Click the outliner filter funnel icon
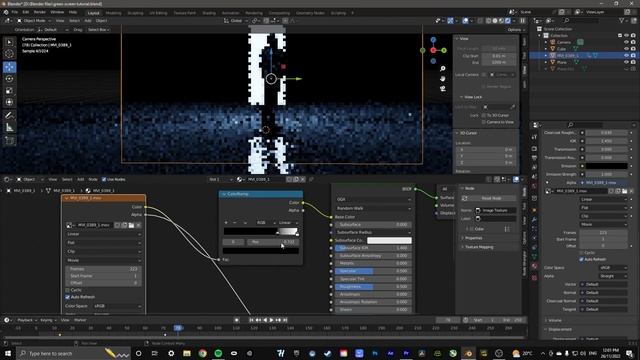 [622, 20]
